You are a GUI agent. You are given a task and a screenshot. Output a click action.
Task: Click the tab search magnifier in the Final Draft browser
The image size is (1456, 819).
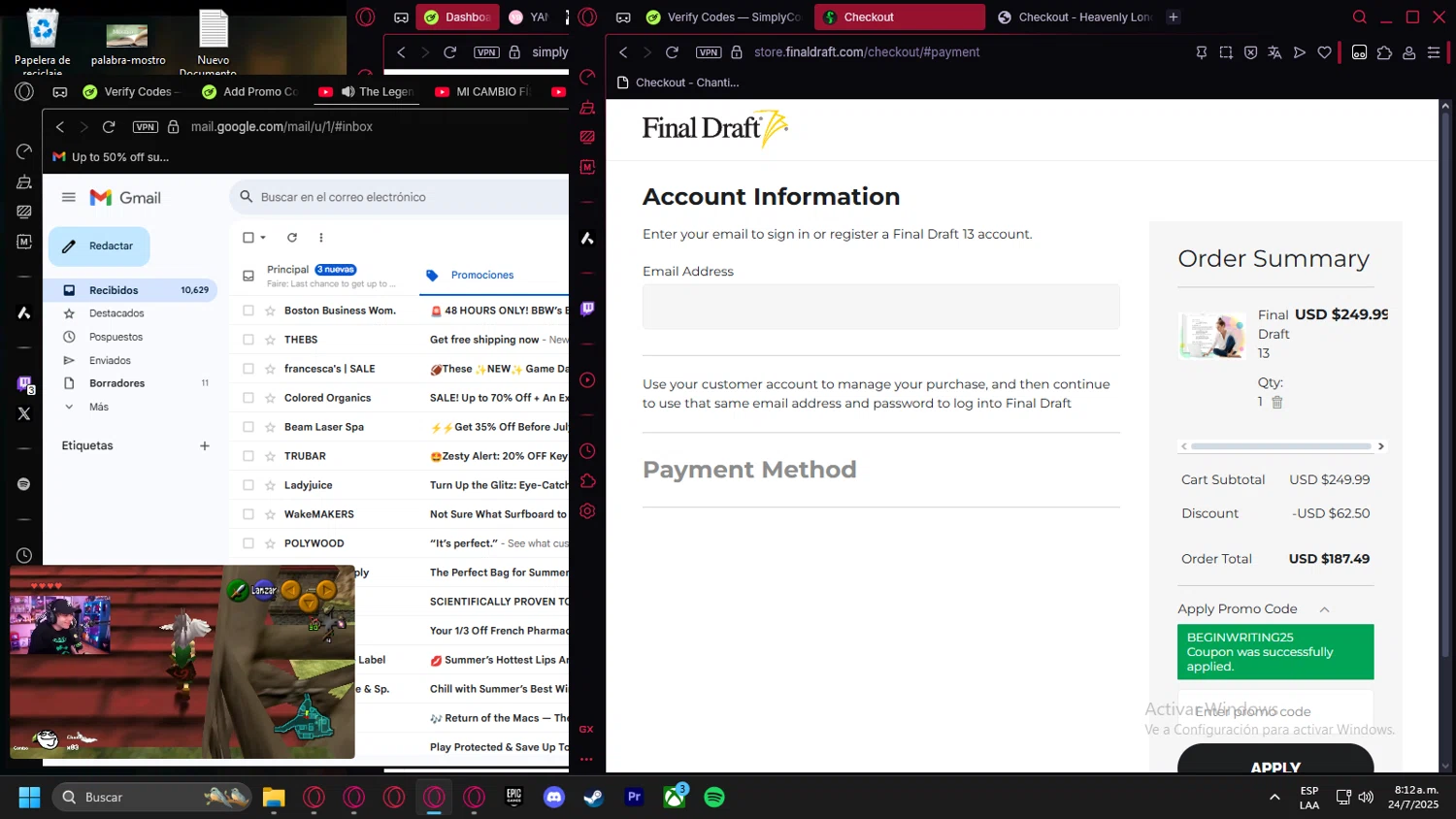point(1360,17)
